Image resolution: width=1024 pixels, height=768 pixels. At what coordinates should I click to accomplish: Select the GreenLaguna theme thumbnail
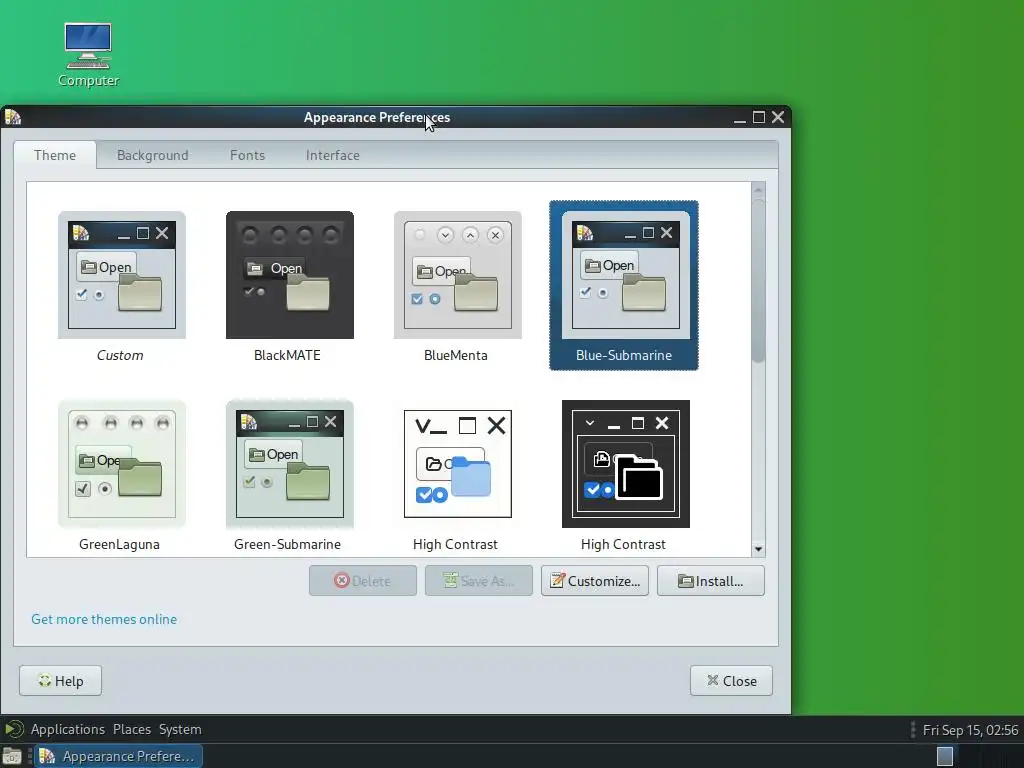tap(121, 464)
